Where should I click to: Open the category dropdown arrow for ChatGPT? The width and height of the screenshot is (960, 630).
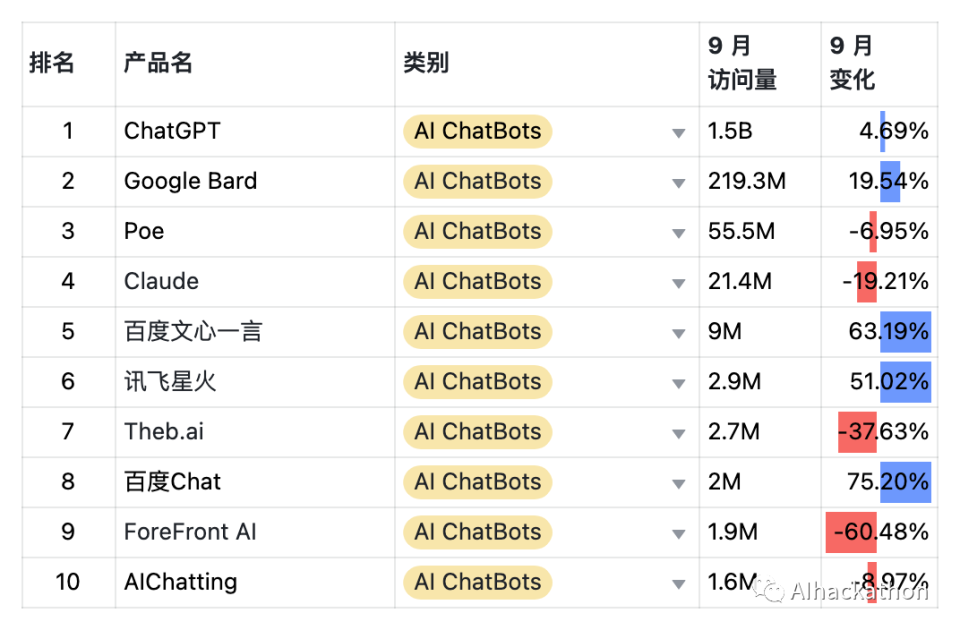click(x=679, y=133)
